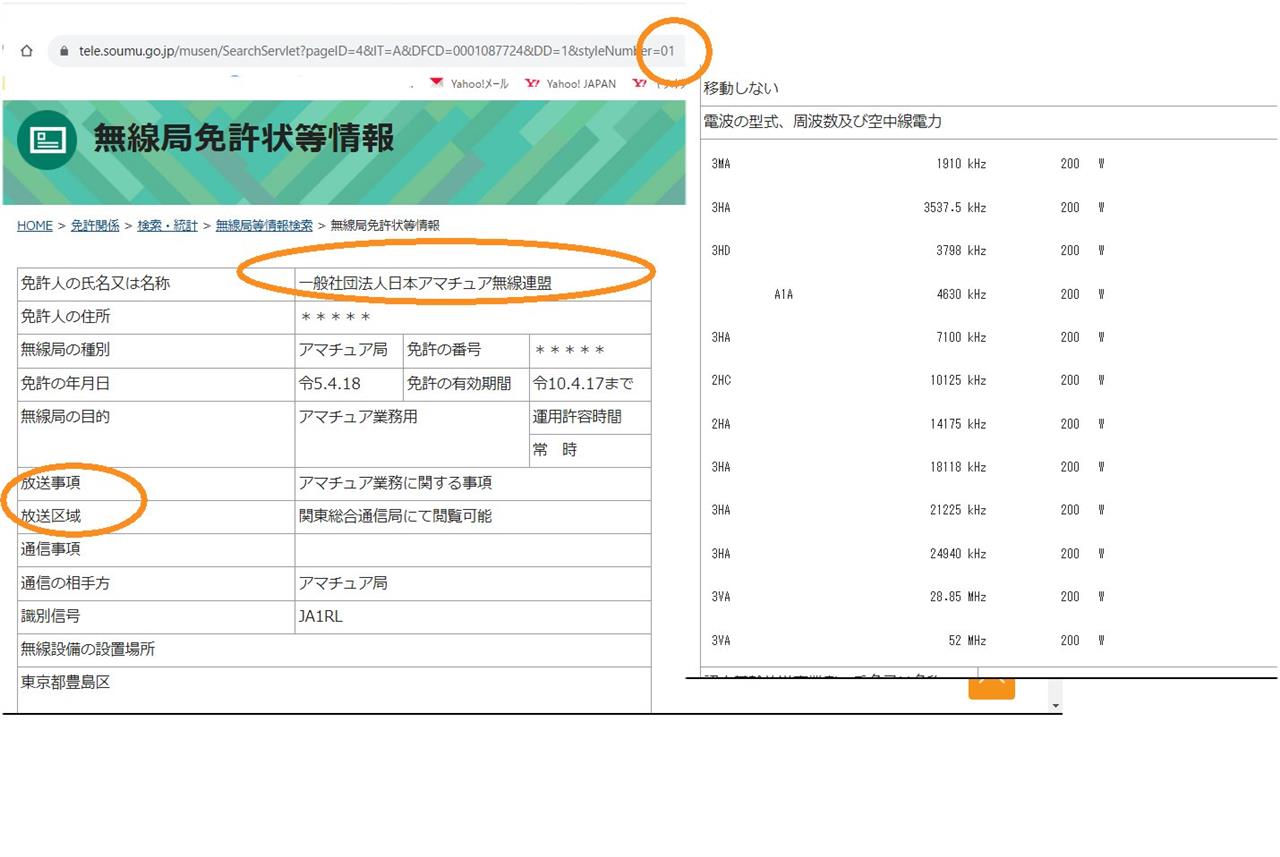Select the 7100 kHz frequency entry
The width and height of the screenshot is (1280, 857).
[x=960, y=338]
